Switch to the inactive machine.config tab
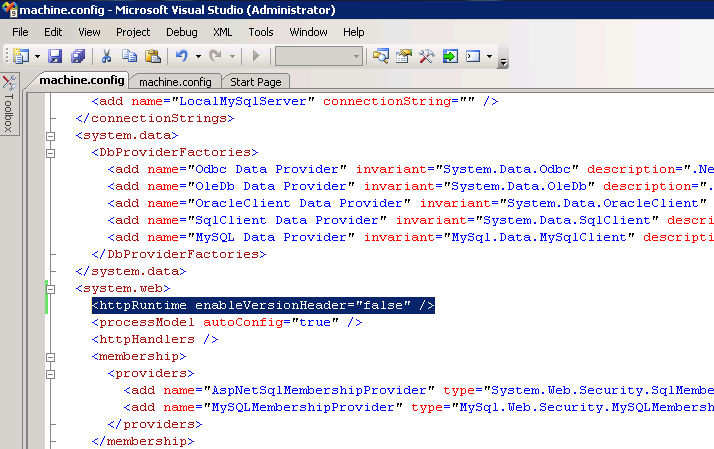The width and height of the screenshot is (714, 449). pos(175,82)
